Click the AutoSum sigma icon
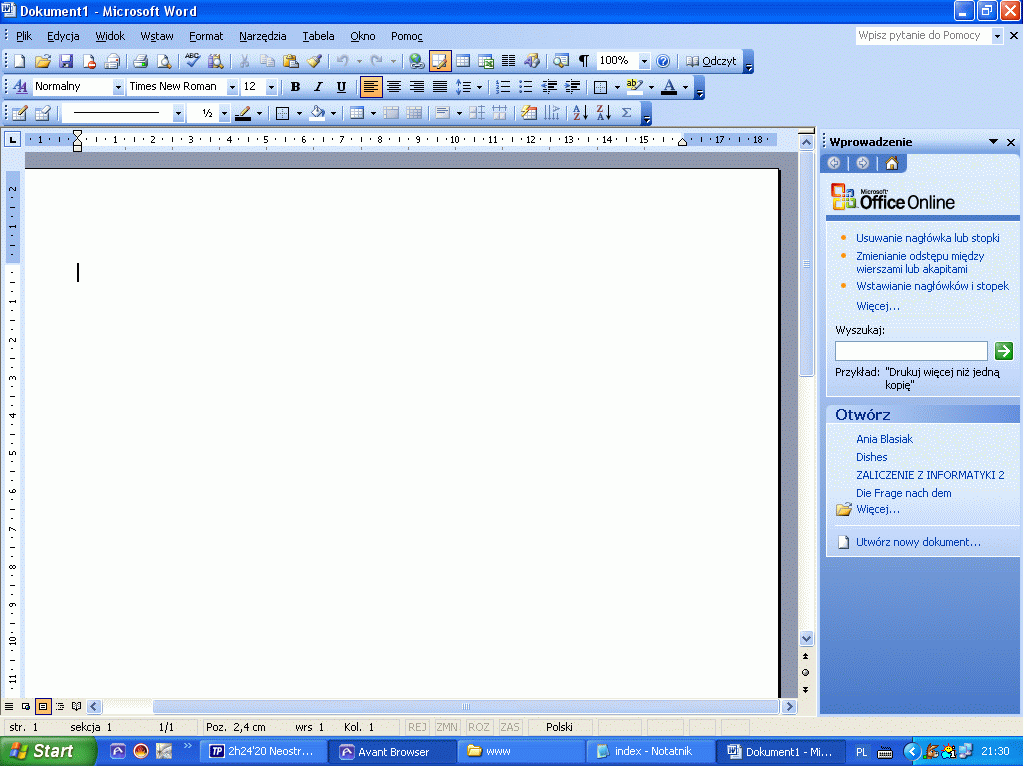 (x=627, y=113)
